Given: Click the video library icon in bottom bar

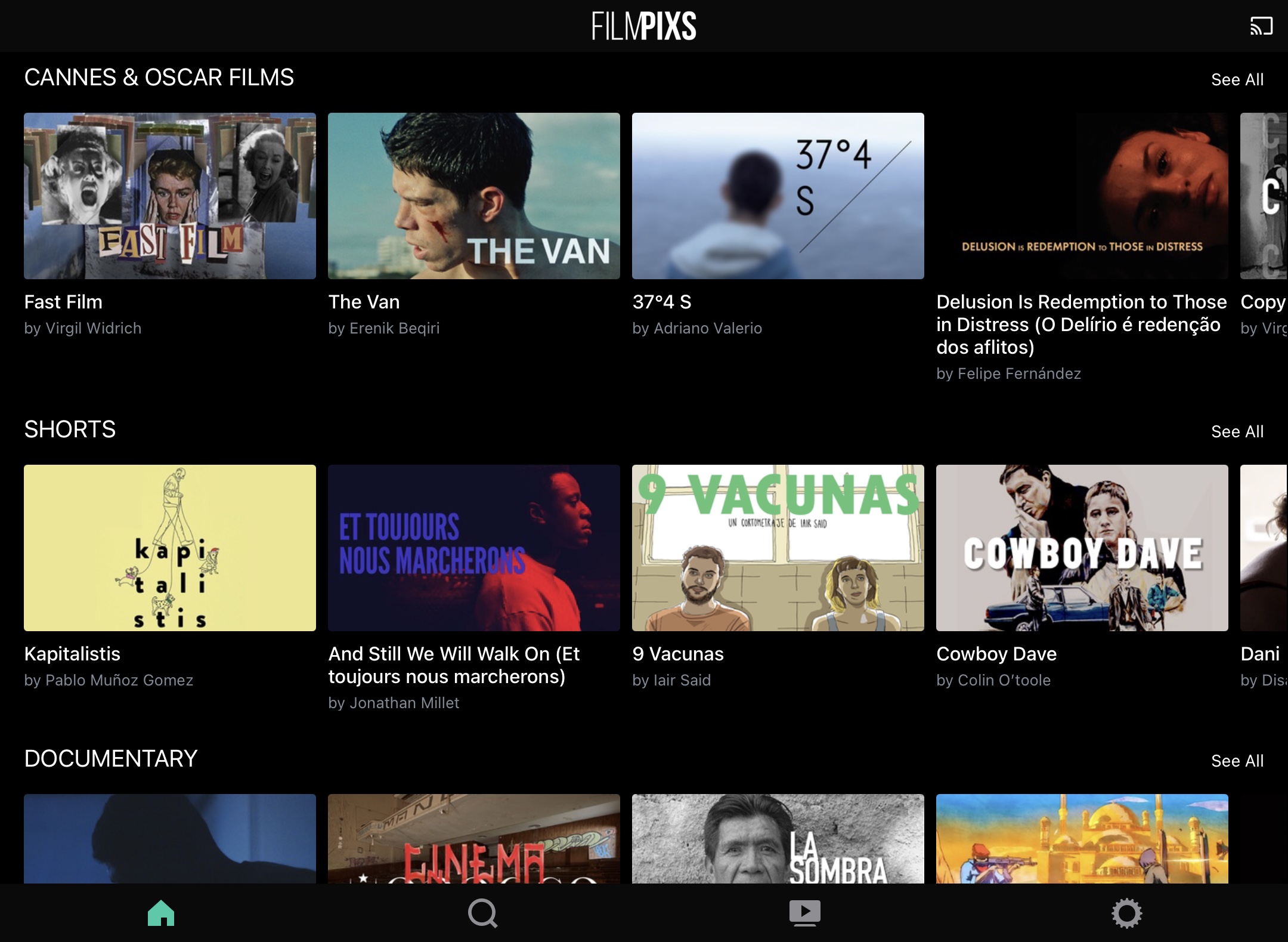Looking at the screenshot, I should point(804,913).
